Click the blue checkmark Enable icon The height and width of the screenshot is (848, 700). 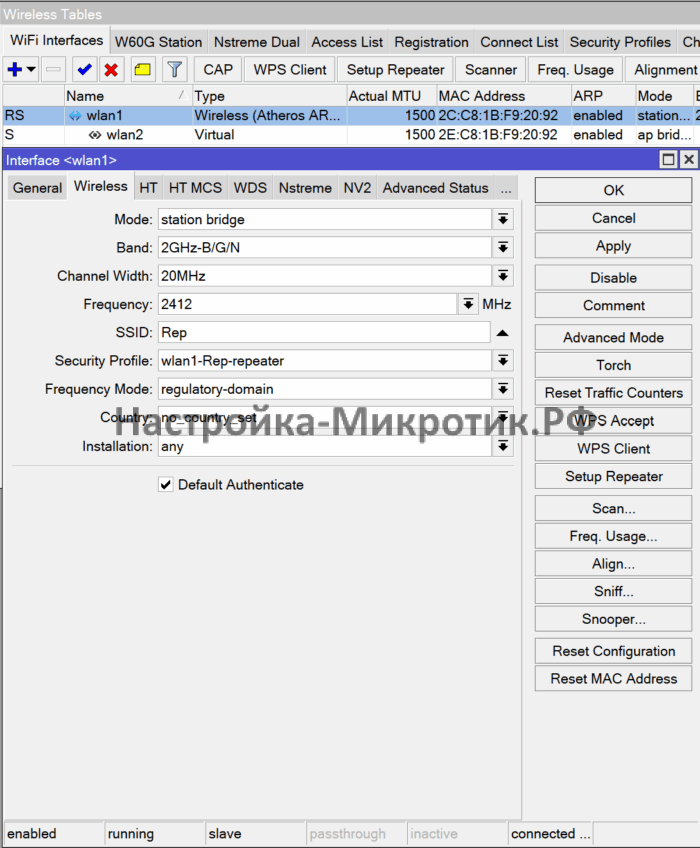coord(84,69)
